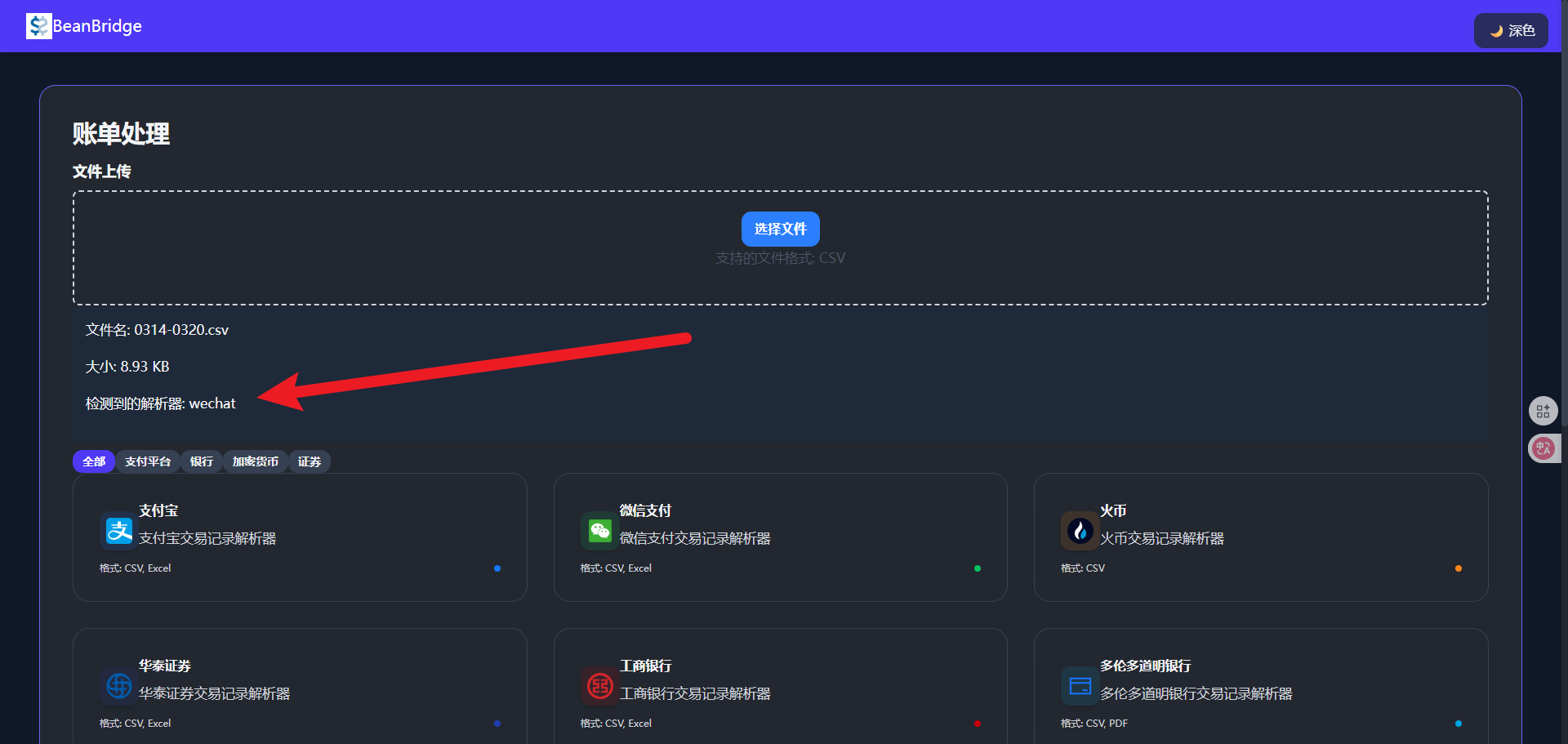Screen dimensions: 1568x744
Task: Toggle the 深色 dark mode button
Action: pos(1511,30)
